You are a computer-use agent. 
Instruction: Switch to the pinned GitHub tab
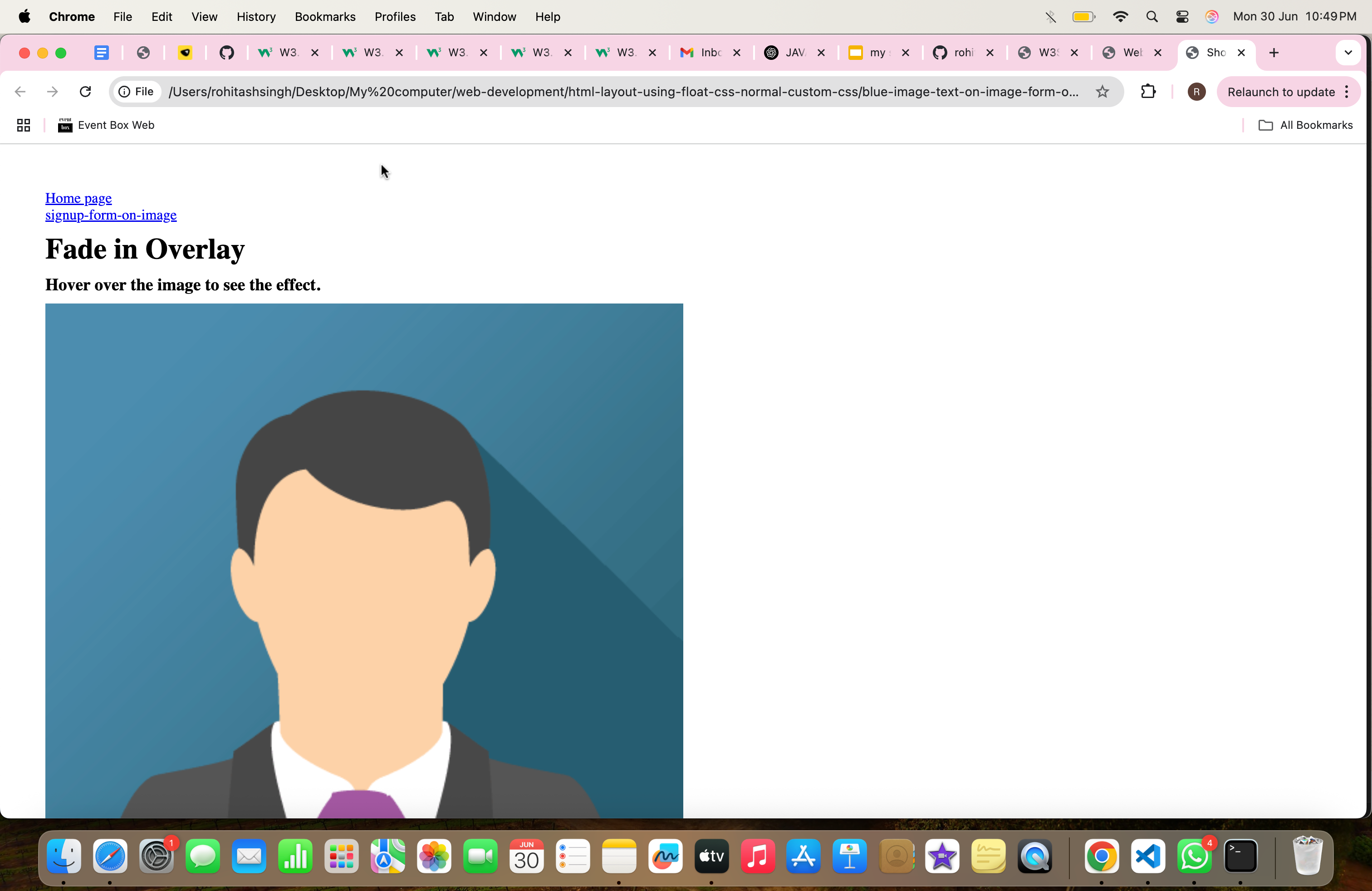point(226,53)
